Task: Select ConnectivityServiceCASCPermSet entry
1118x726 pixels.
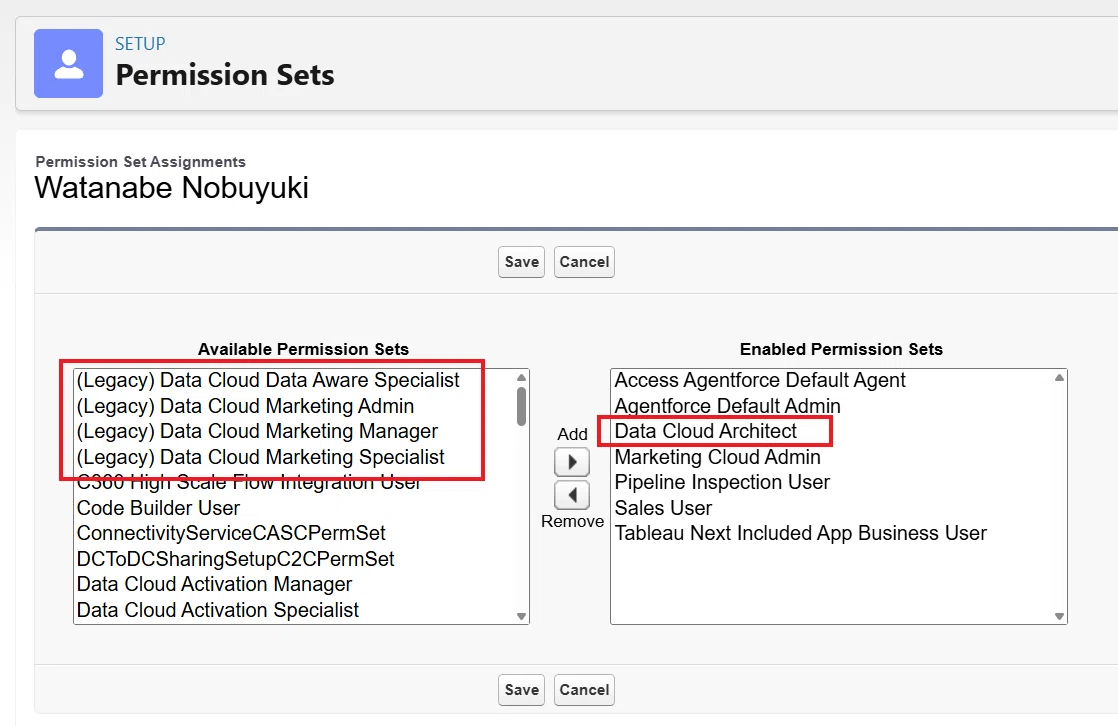Action: pos(231,533)
